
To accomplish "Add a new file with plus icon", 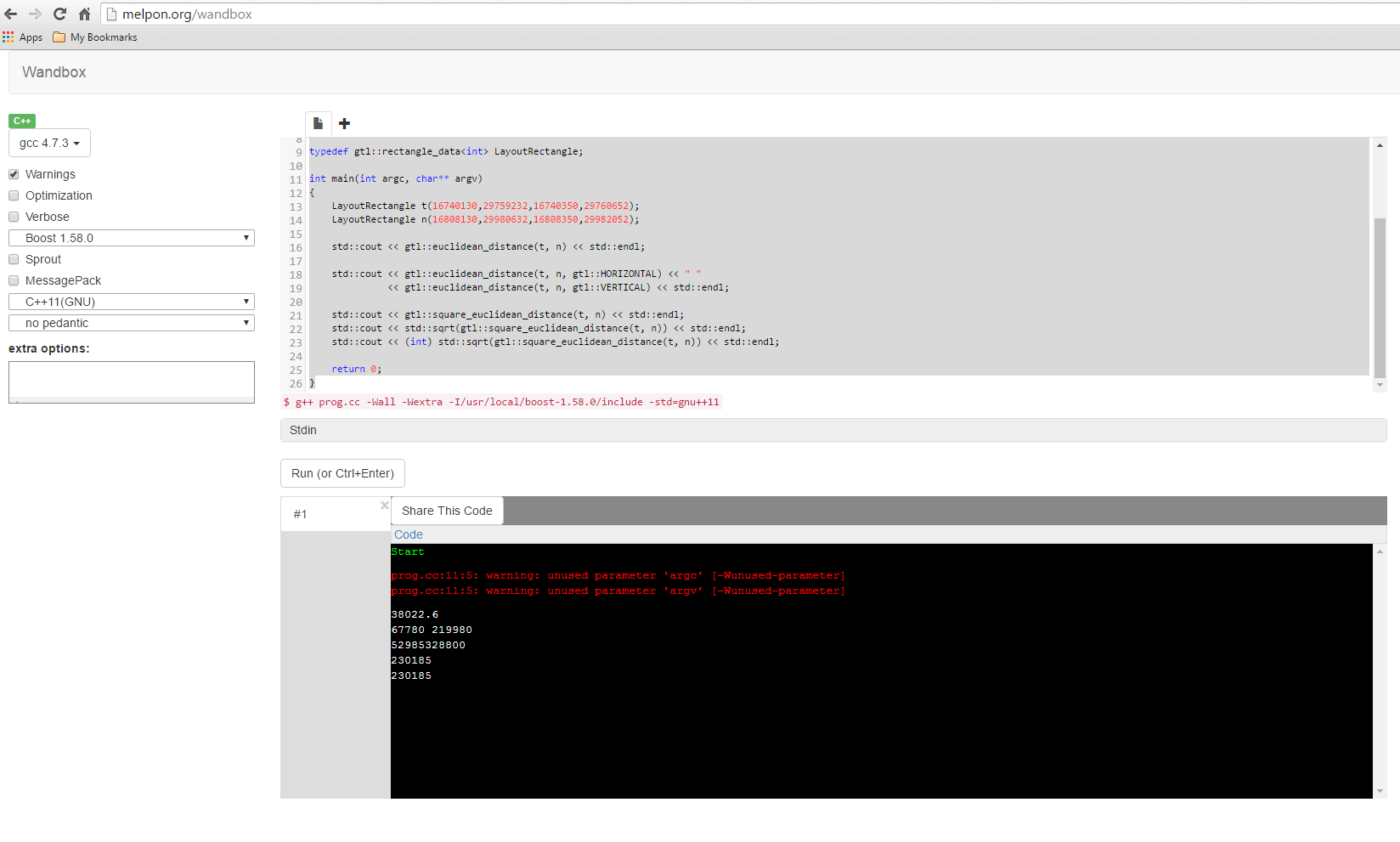I will coord(344,124).
